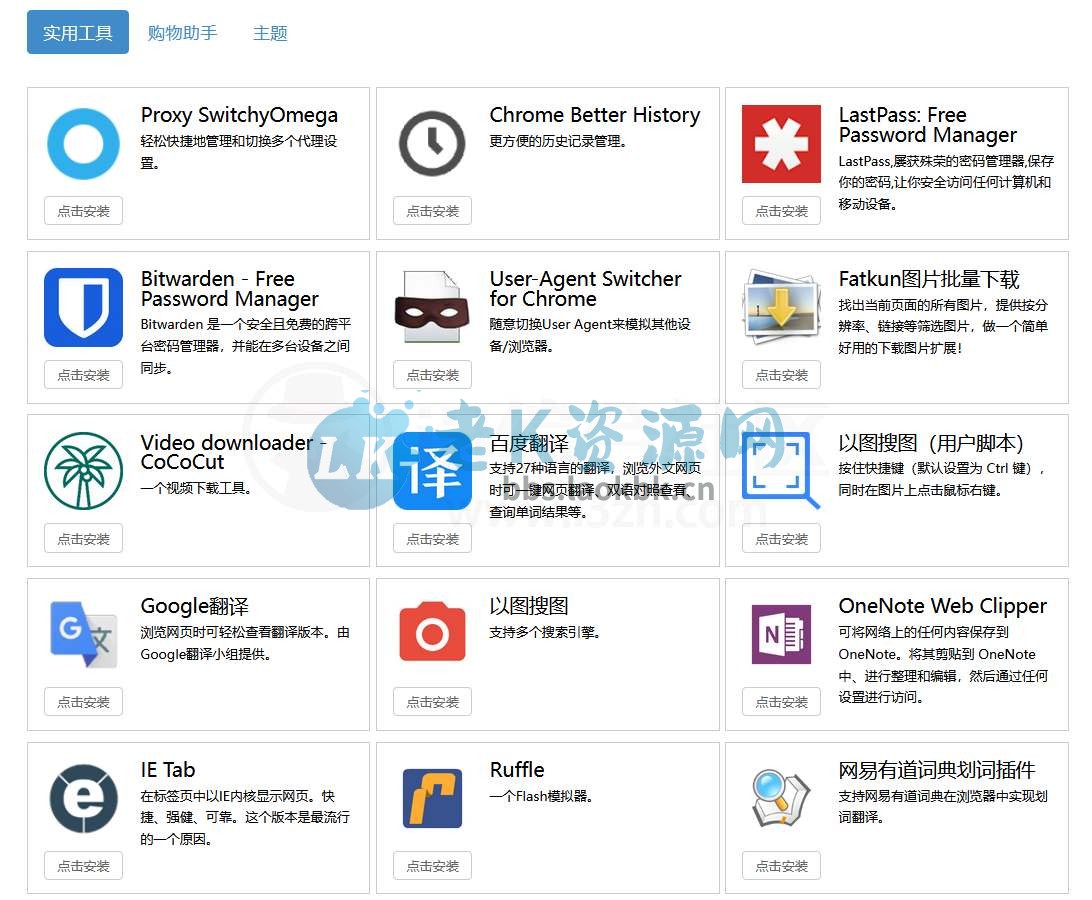Install Chrome Better History via 点击安装
The height and width of the screenshot is (900, 1092).
click(x=432, y=211)
